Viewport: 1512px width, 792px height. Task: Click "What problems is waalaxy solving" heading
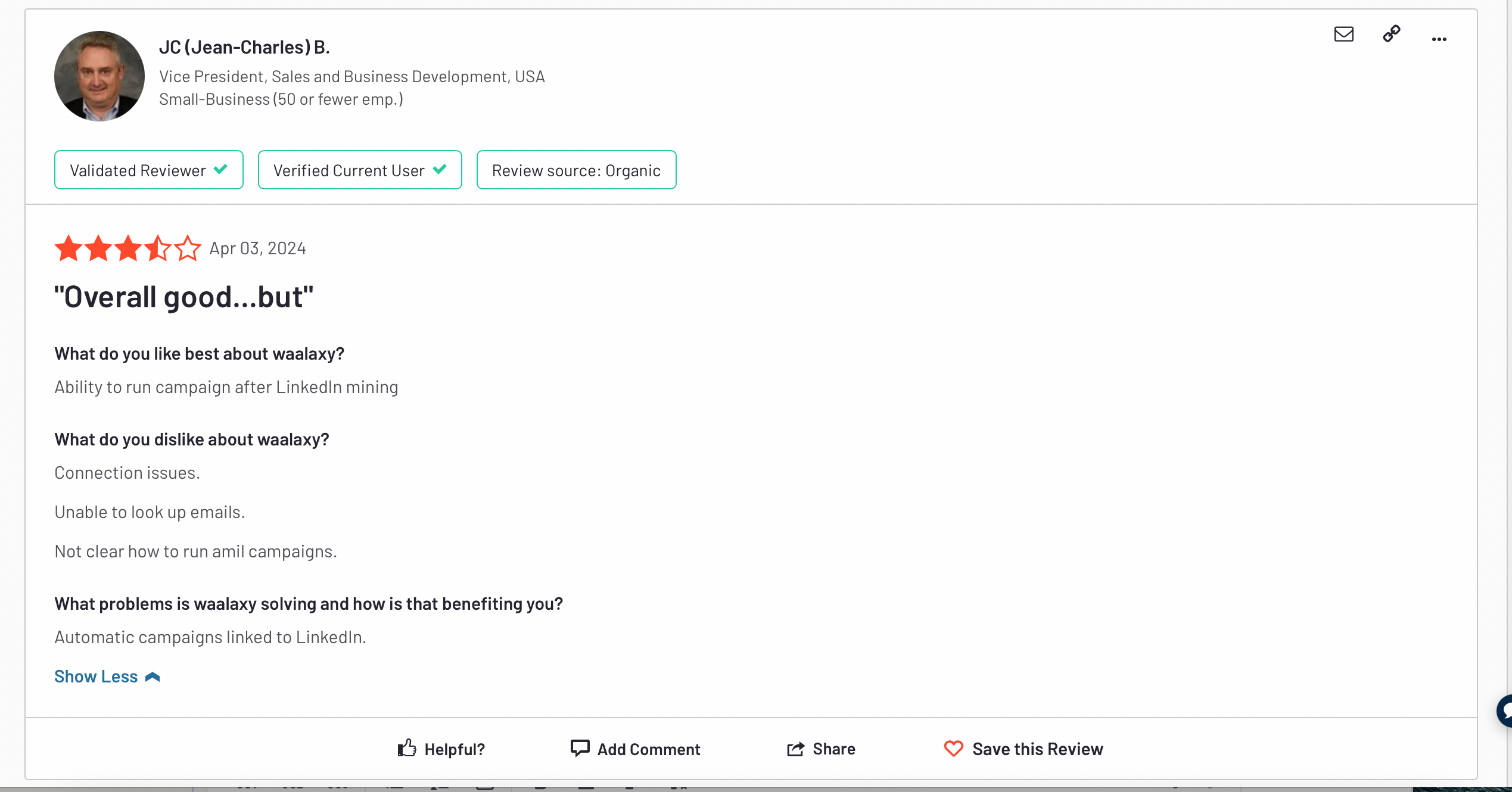click(309, 604)
